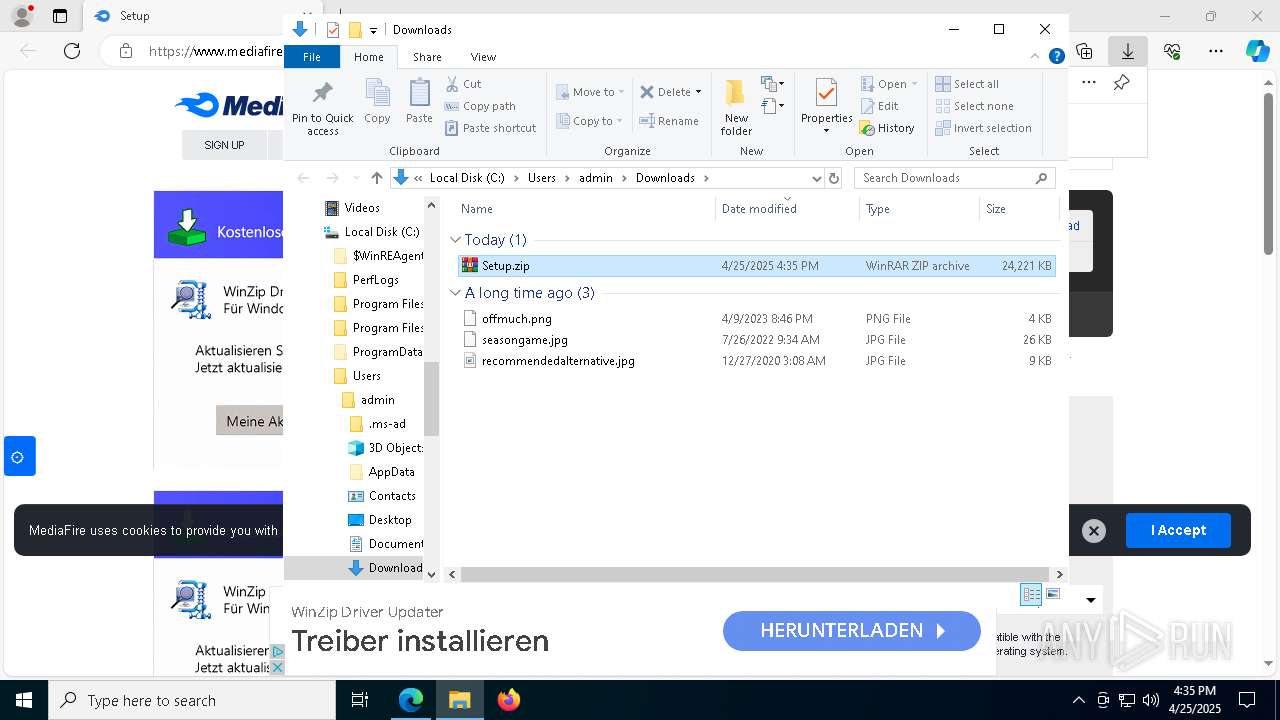Click Select none in the ribbon
The image size is (1280, 720).
(974, 106)
